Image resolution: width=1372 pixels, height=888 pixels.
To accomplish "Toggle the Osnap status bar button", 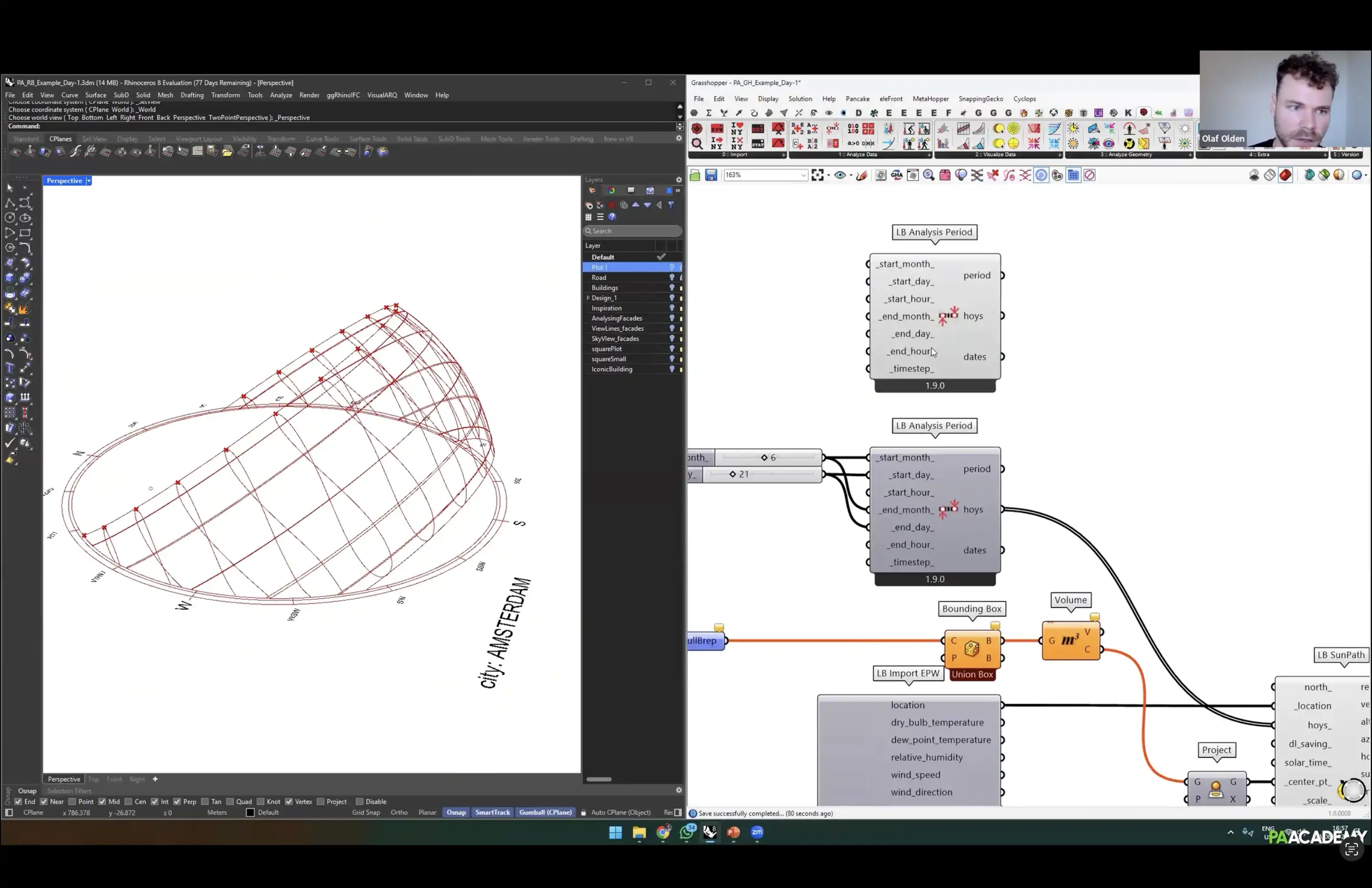I will (x=456, y=813).
